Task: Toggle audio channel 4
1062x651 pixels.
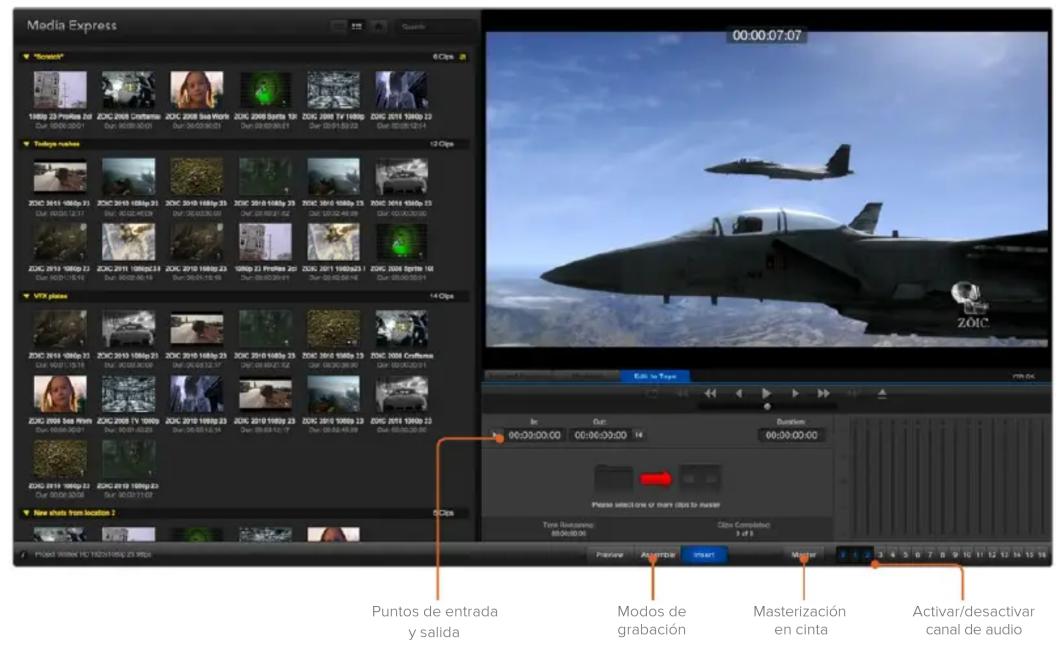Action: tap(893, 555)
